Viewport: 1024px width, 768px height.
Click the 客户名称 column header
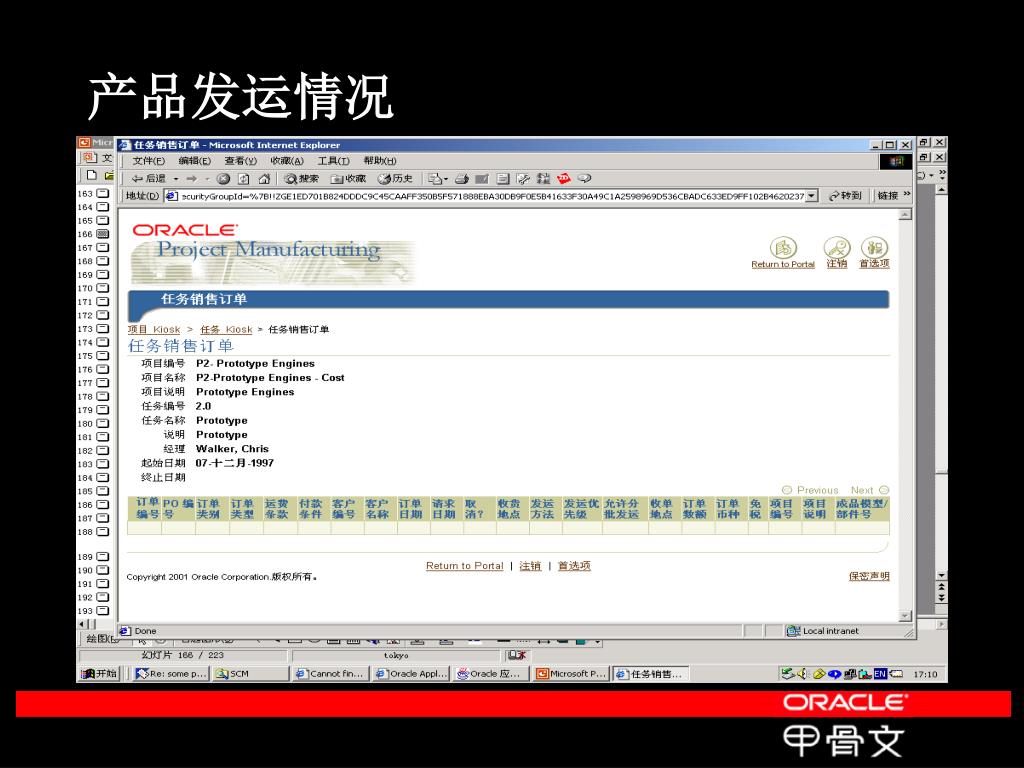click(x=377, y=509)
